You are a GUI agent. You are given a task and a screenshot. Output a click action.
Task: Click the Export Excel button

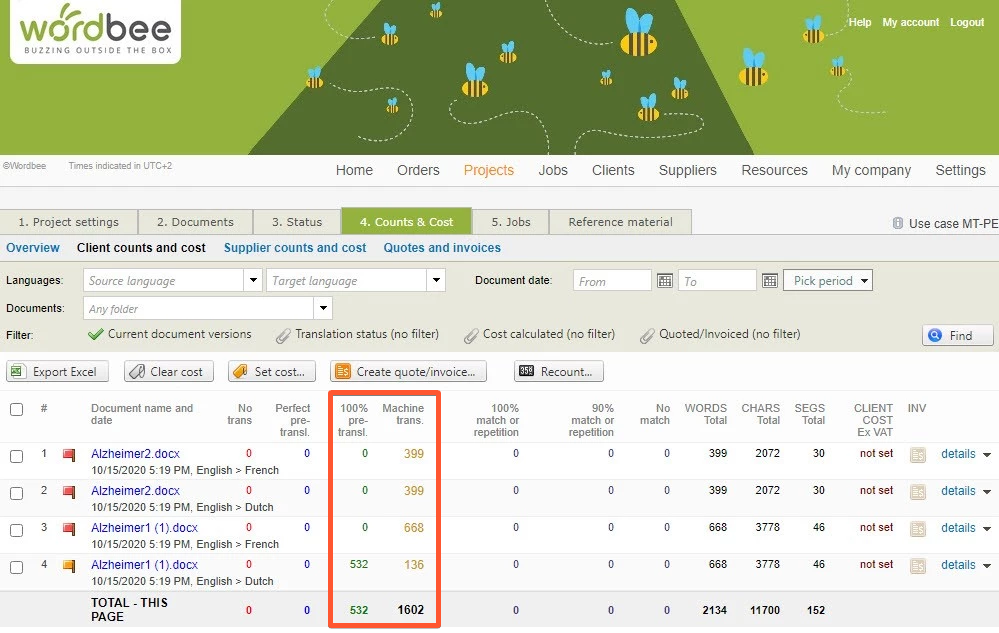coord(58,372)
